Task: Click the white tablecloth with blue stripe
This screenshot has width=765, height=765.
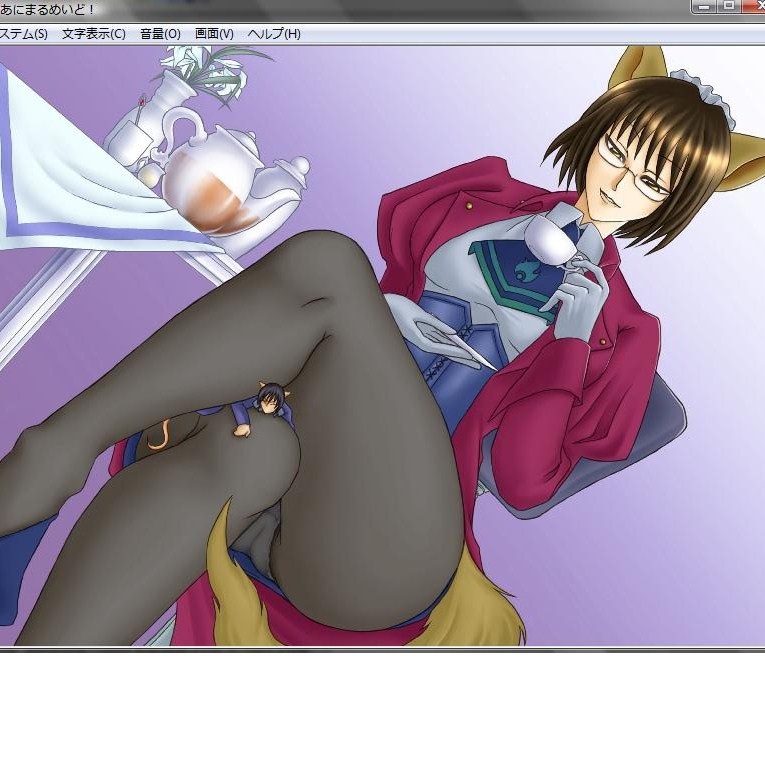Action: point(60,190)
